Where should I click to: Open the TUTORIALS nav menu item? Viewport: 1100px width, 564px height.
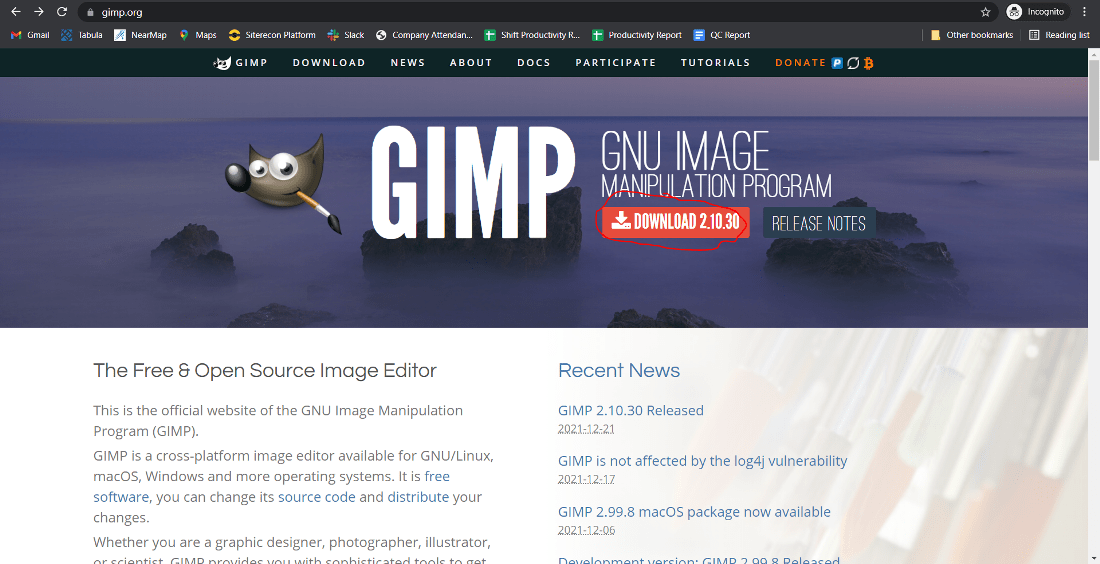coord(715,62)
